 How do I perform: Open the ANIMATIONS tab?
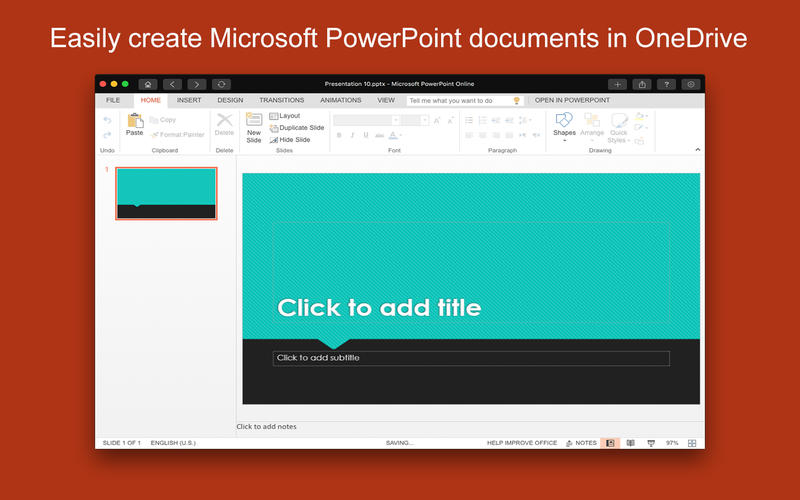(x=341, y=101)
